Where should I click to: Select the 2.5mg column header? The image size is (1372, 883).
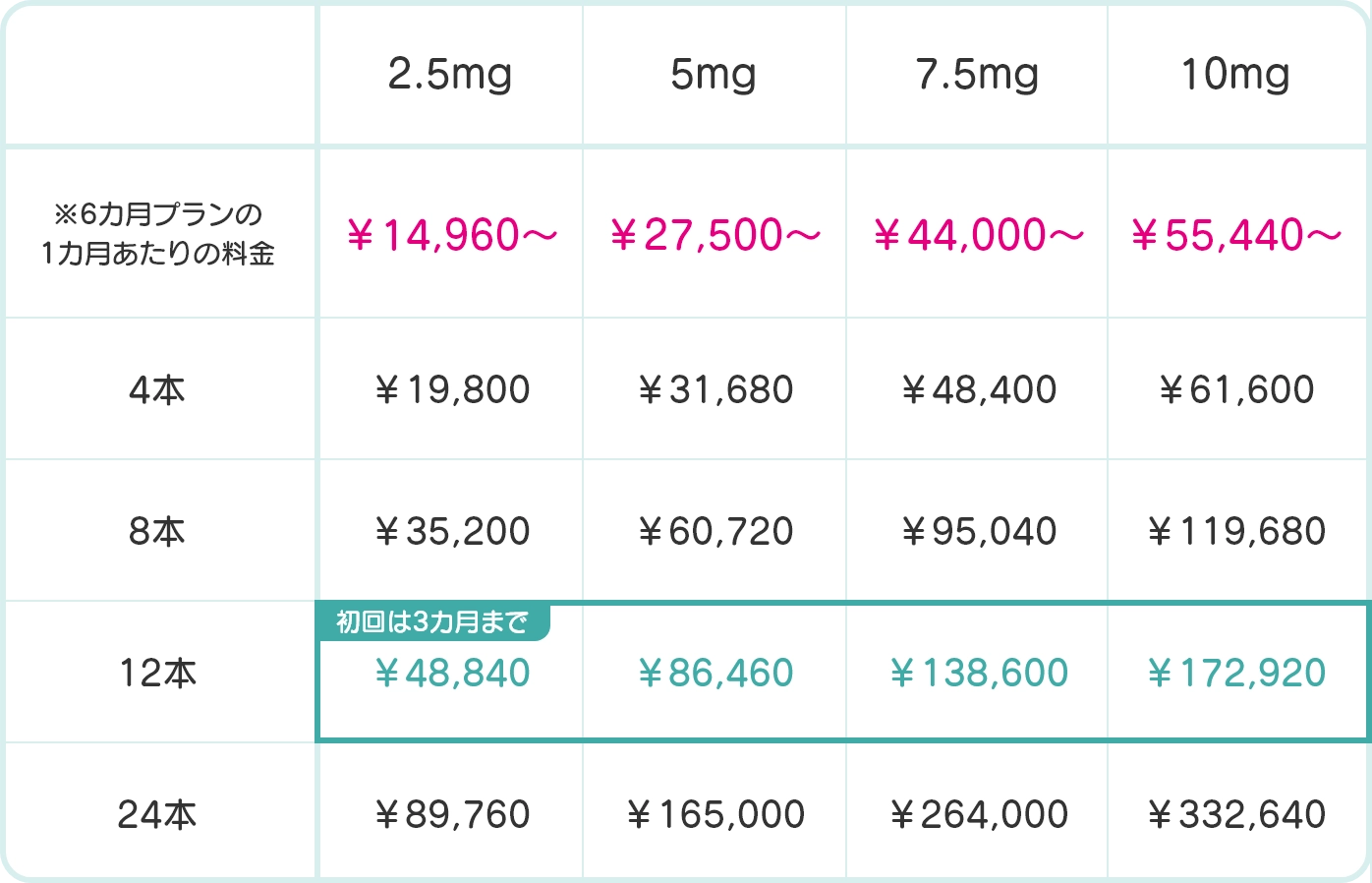[x=450, y=75]
